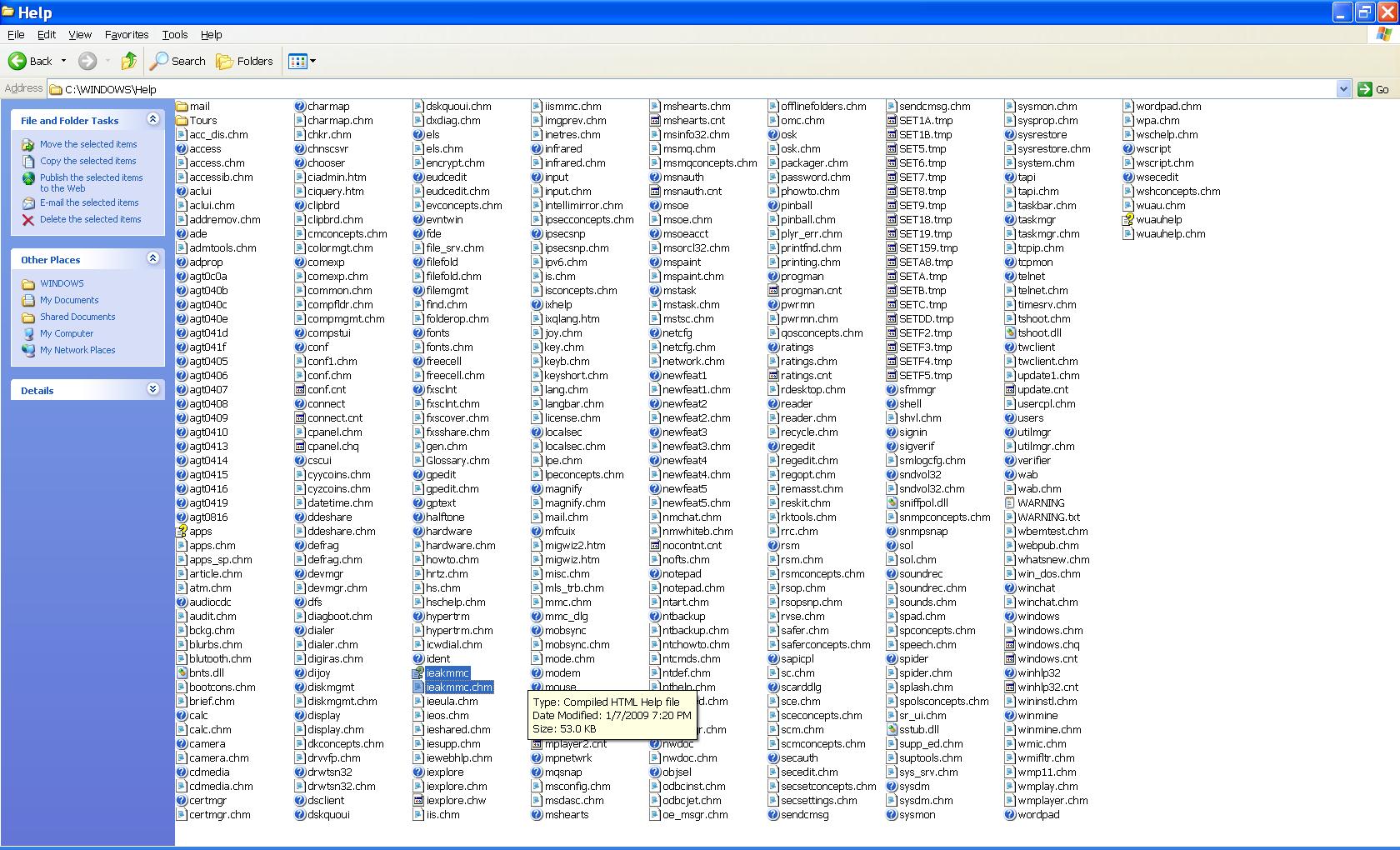Open the Tools menu
The image size is (1400, 850).
pos(175,34)
